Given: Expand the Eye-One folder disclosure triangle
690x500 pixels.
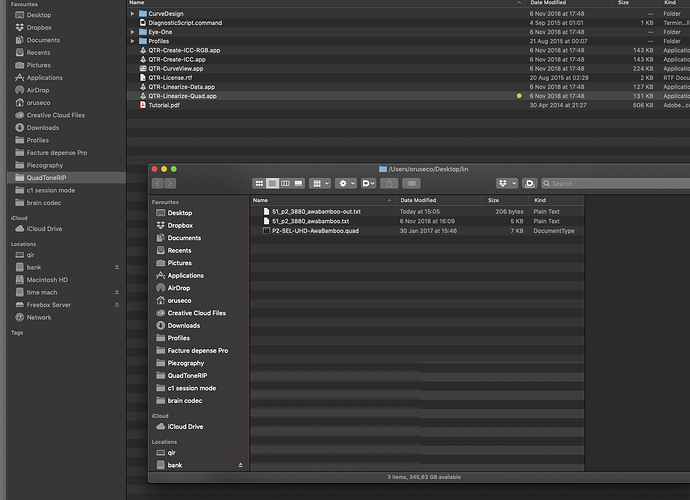Looking at the screenshot, I should click(133, 32).
